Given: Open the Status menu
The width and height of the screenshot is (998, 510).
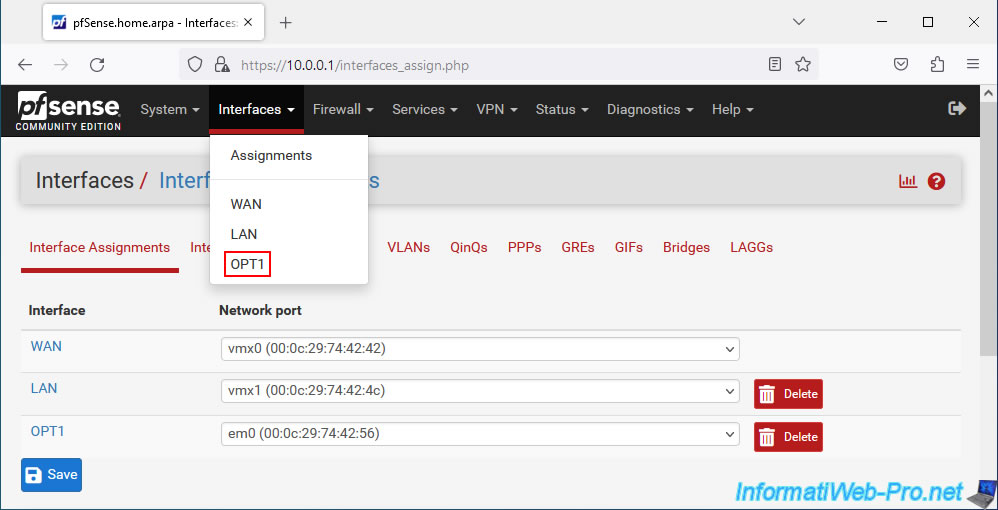Looking at the screenshot, I should pos(562,110).
